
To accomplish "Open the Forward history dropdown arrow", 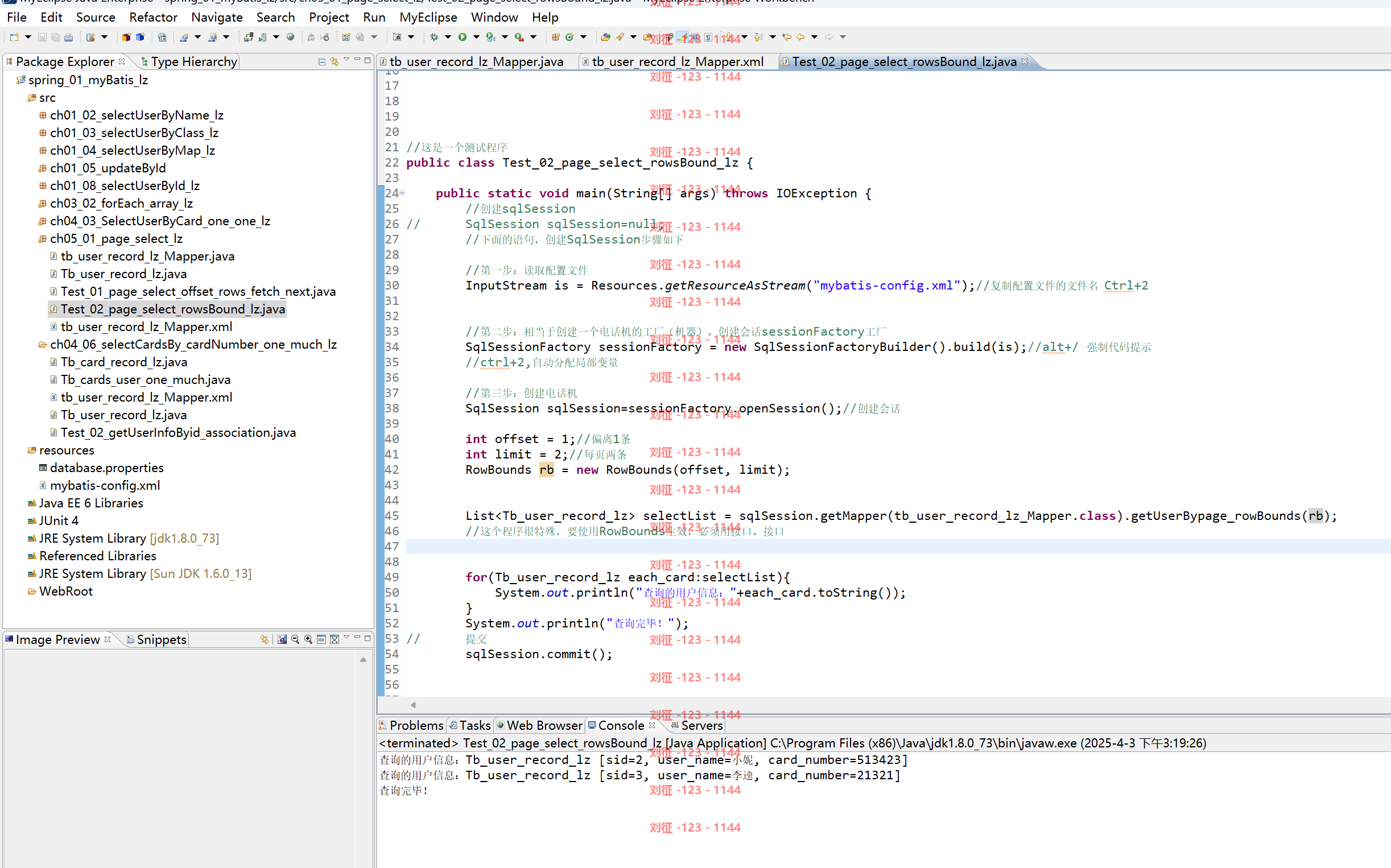I will pyautogui.click(x=843, y=38).
